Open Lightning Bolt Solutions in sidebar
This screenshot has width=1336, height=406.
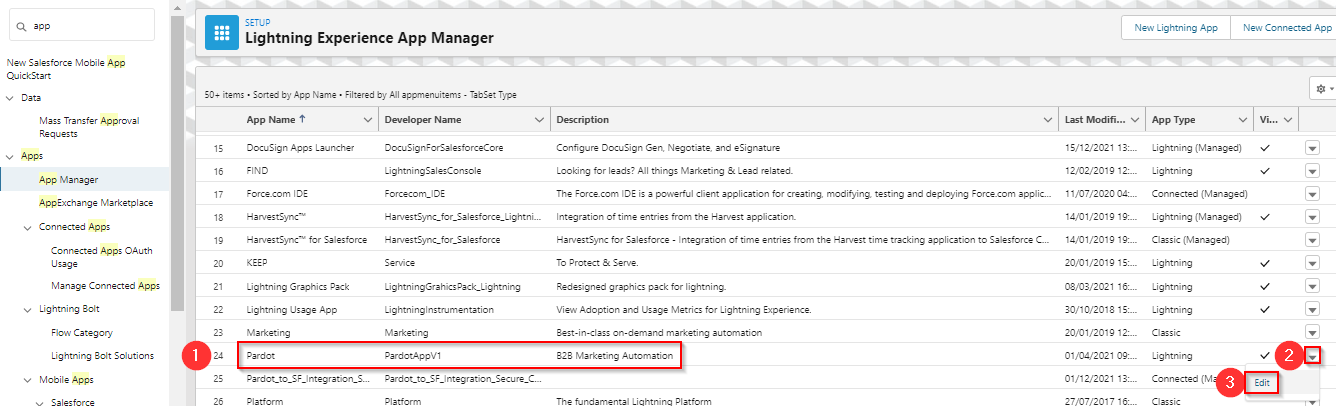click(102, 355)
